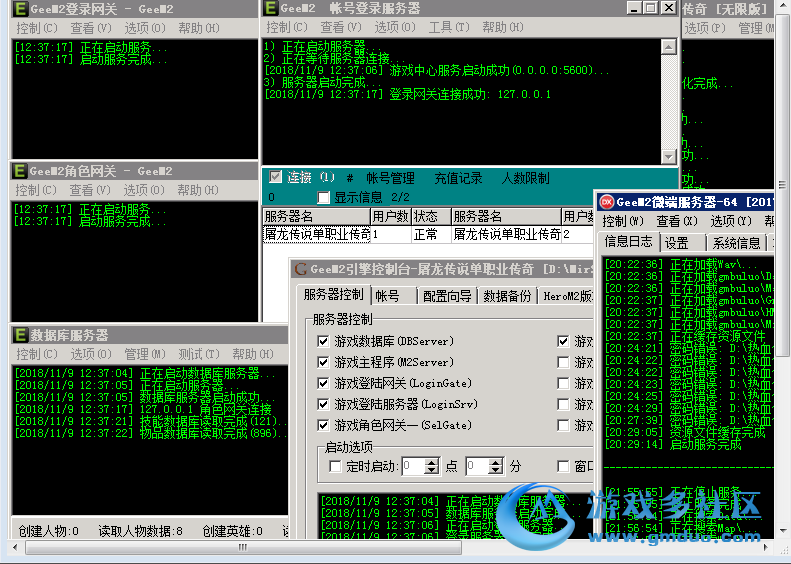791x564 pixels.
Task: Uncheck 游戏数据库(DBServer) checkbox
Action: [323, 342]
